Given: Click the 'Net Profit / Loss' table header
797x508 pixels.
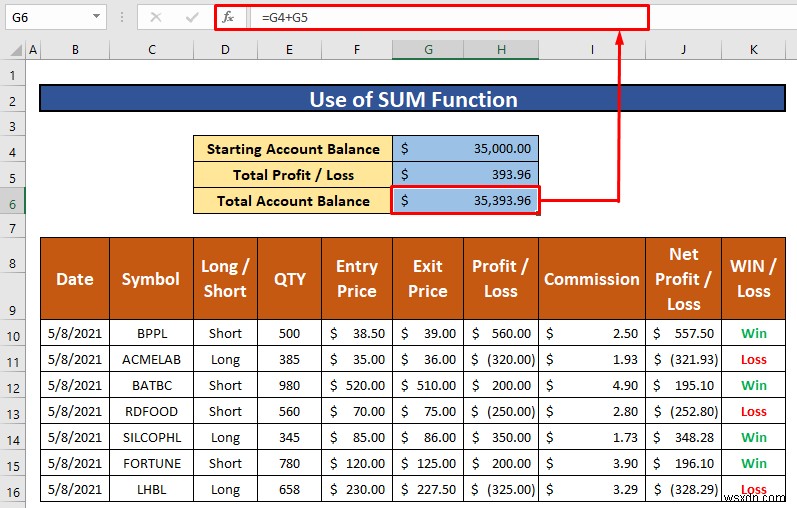Looking at the screenshot, I should pos(684,279).
